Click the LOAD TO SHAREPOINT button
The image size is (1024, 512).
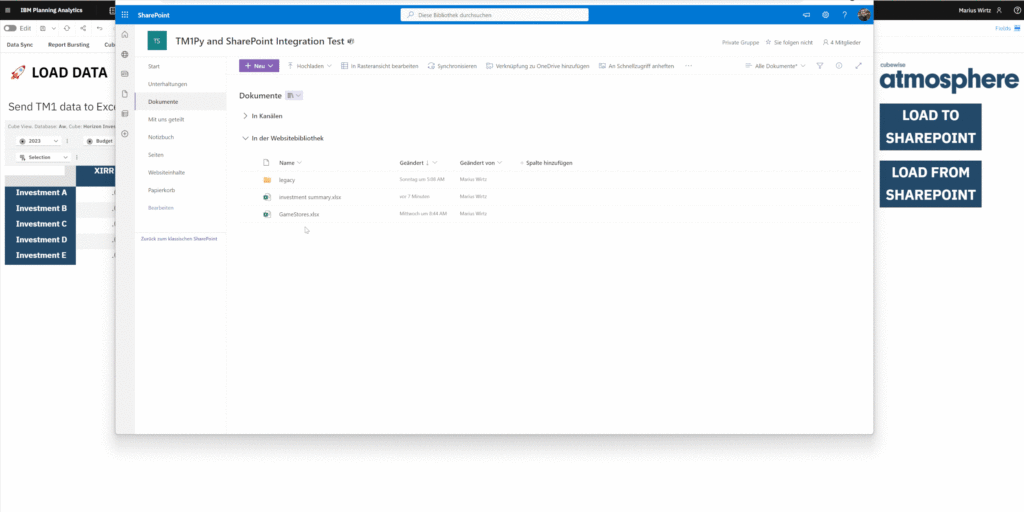coord(930,127)
